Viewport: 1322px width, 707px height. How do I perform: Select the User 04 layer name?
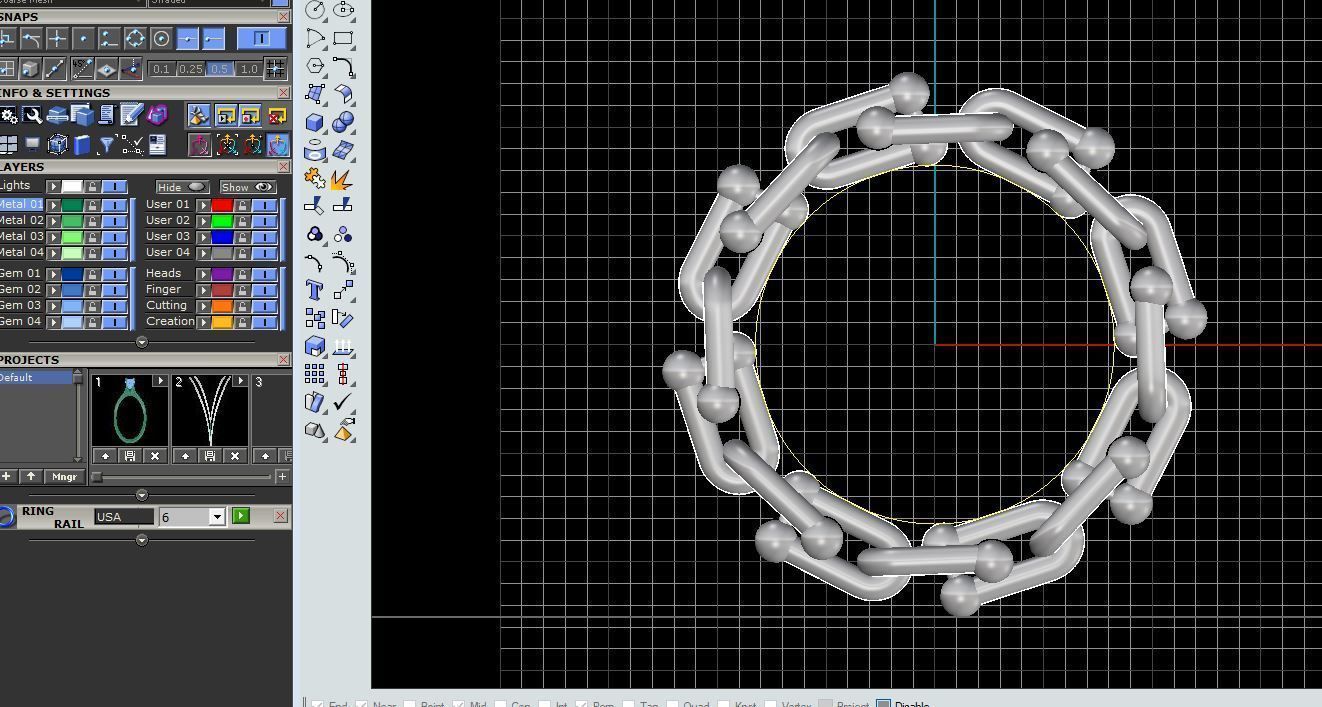pos(168,252)
